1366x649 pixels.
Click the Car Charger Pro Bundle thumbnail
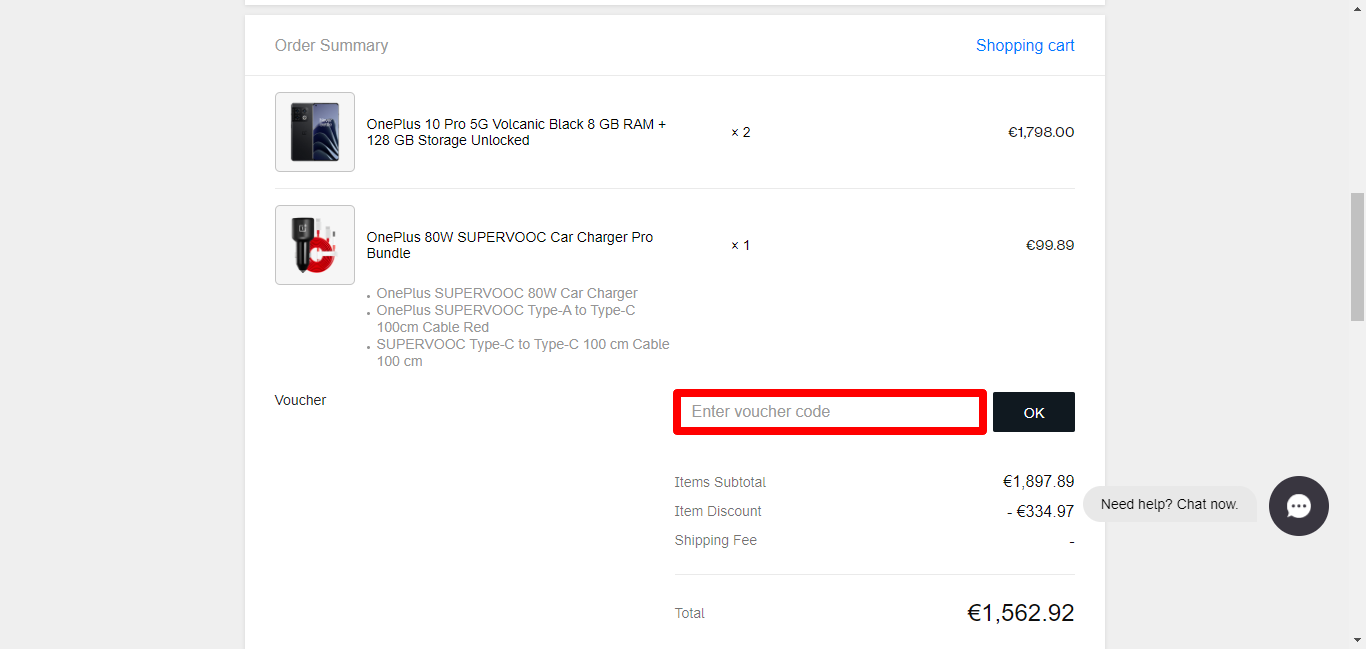click(x=315, y=245)
